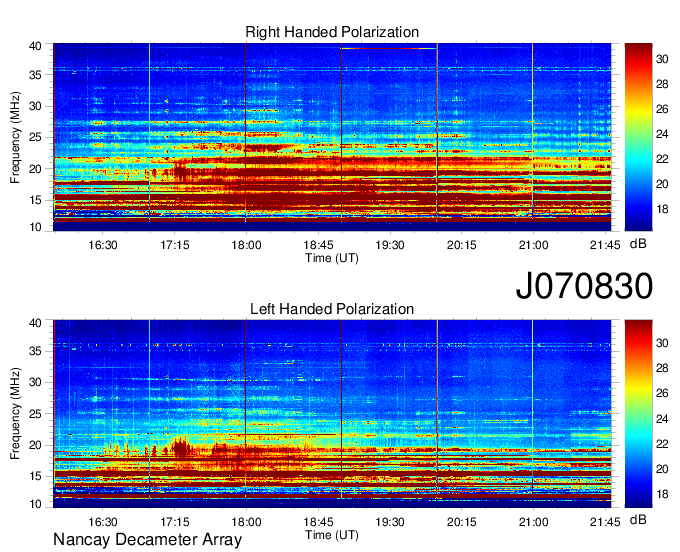Viewport: 680px width, 552px height.
Task: Click the 17:15 time tick on bottom plot
Action: [175, 522]
